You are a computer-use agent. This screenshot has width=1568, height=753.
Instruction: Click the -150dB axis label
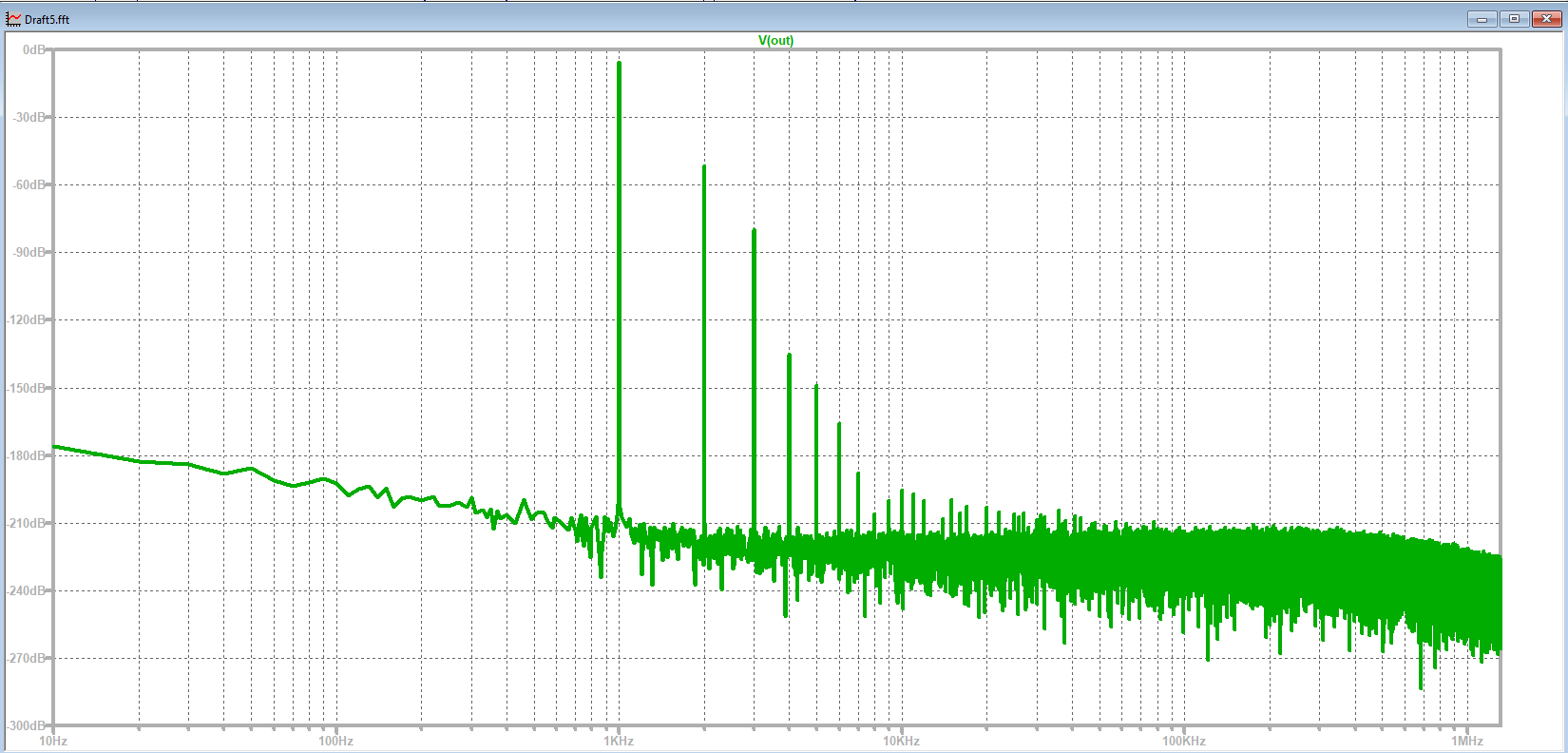pos(26,388)
